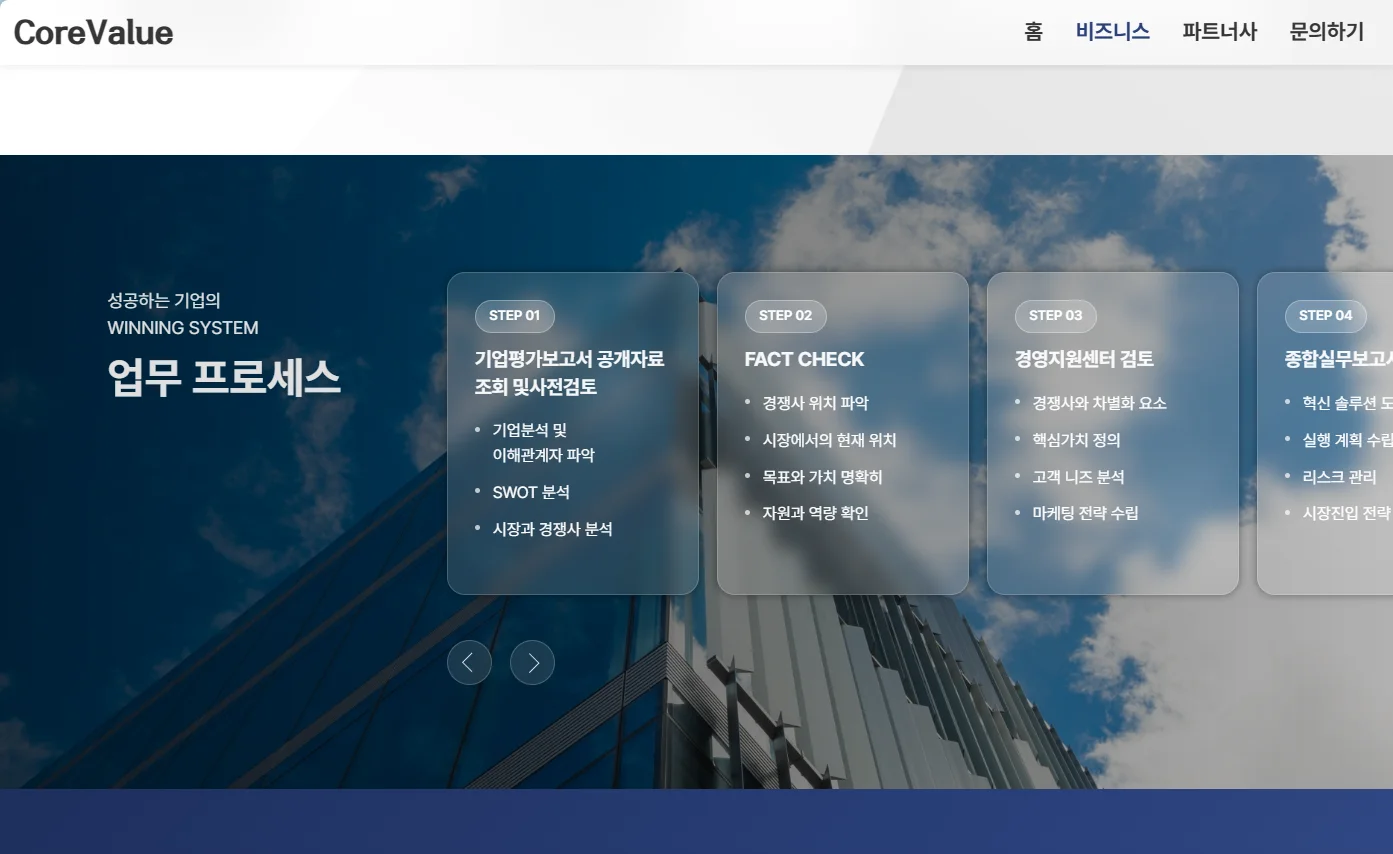The width and height of the screenshot is (1393, 854).
Task: Click the 시장과 경쟁사 분석 bullet
Action: [x=552, y=529]
